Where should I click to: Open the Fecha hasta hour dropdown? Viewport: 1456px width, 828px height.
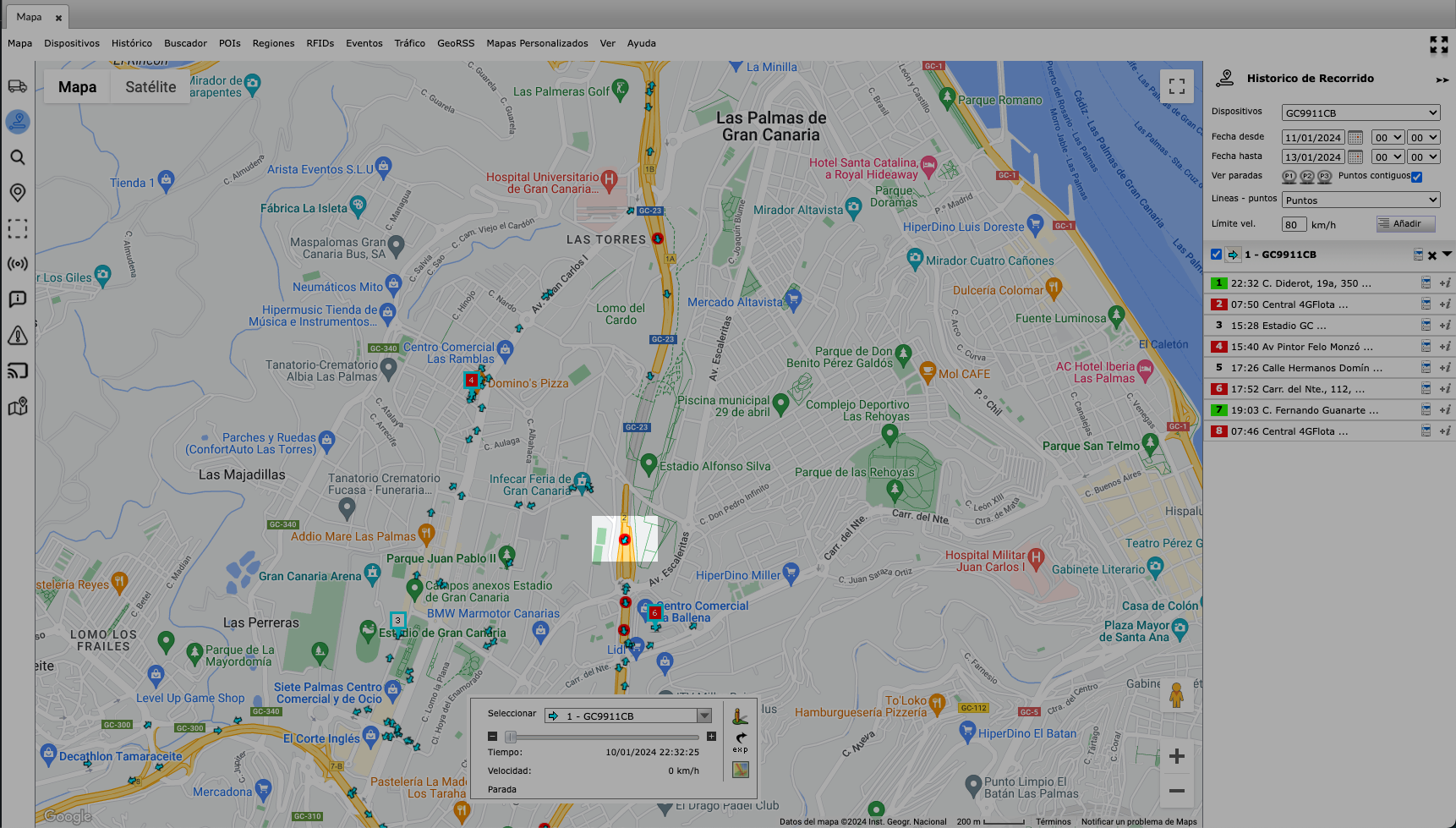click(1388, 156)
